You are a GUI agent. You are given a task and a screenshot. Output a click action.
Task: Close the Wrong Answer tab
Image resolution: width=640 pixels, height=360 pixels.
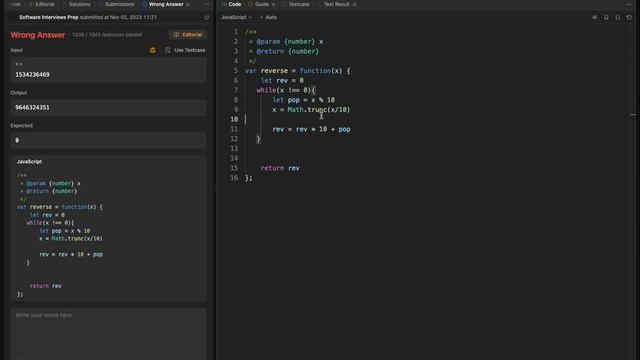coord(188,4)
